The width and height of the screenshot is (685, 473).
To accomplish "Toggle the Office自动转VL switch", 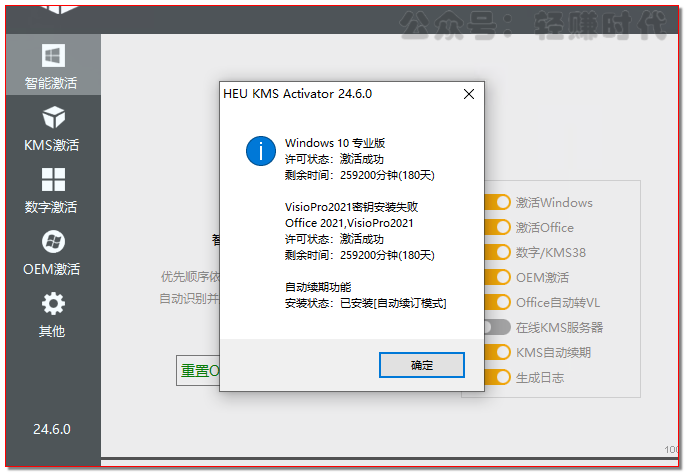I will tap(497, 302).
